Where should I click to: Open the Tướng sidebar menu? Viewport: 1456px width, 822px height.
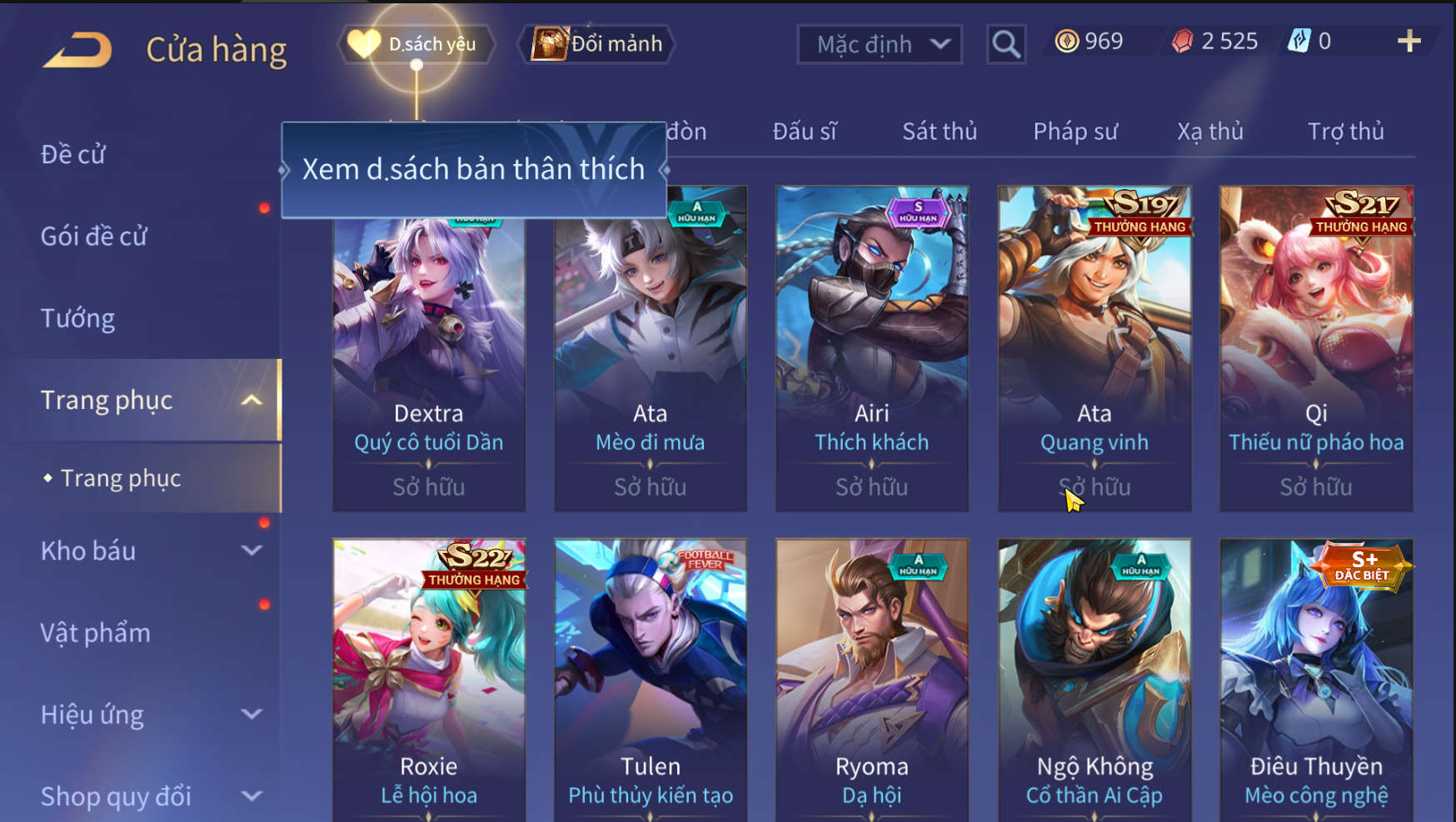(x=77, y=318)
